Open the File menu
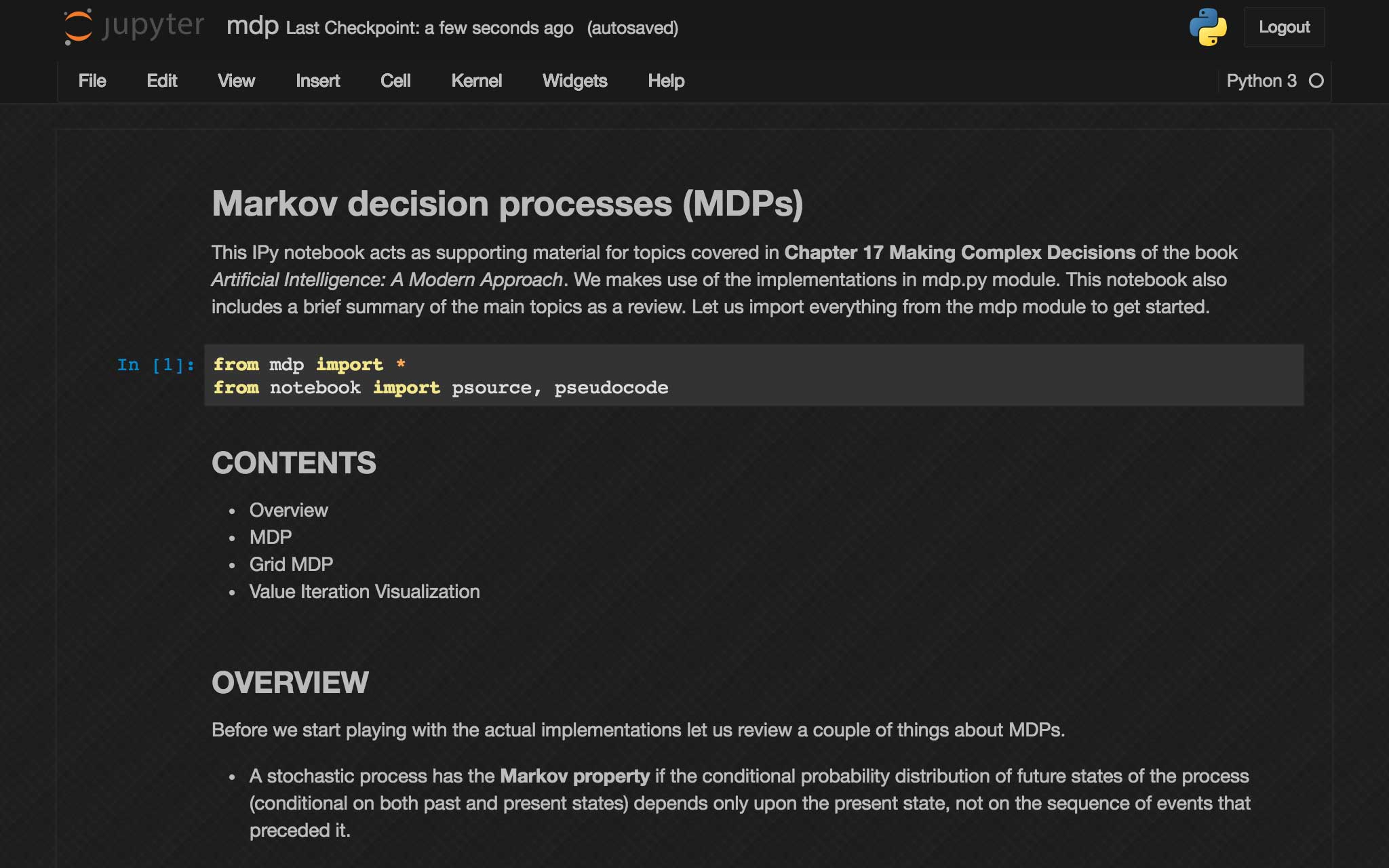The width and height of the screenshot is (1389, 868). click(x=93, y=81)
